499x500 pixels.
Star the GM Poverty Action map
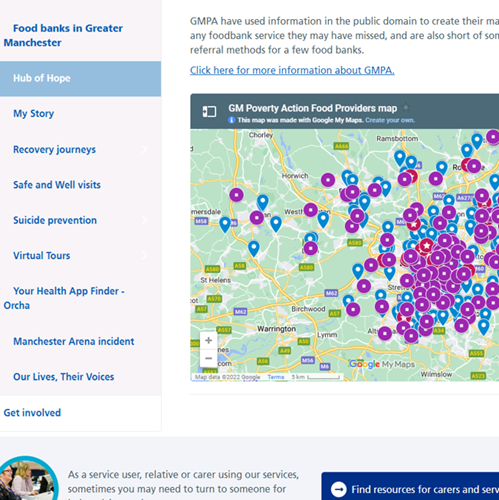coord(406,108)
